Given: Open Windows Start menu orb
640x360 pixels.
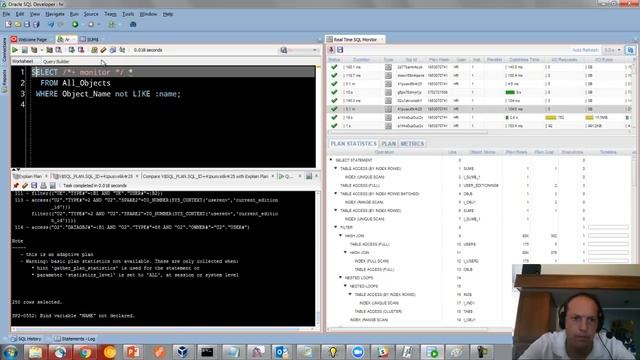Looking at the screenshot, I should 9,352.
